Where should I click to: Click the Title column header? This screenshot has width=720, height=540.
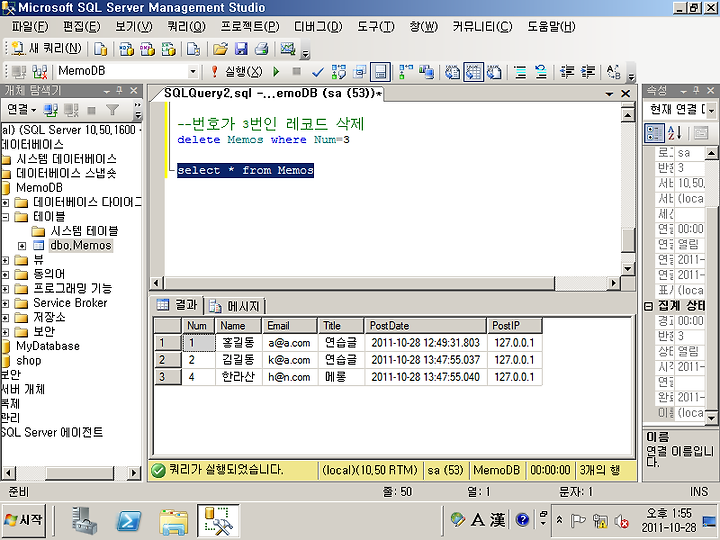tap(340, 326)
